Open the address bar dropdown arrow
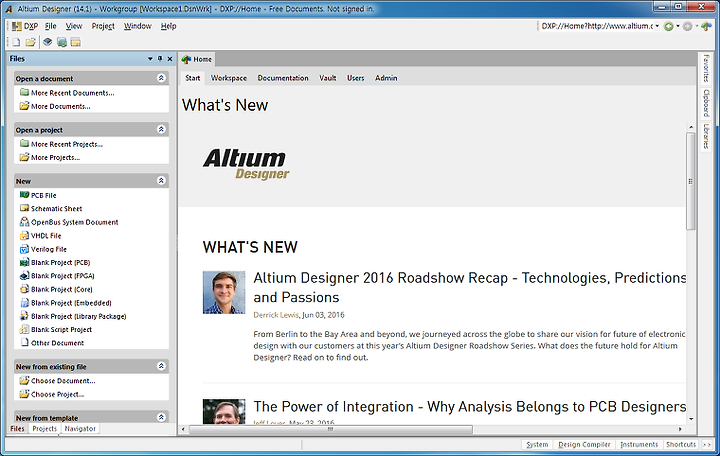 click(x=657, y=26)
